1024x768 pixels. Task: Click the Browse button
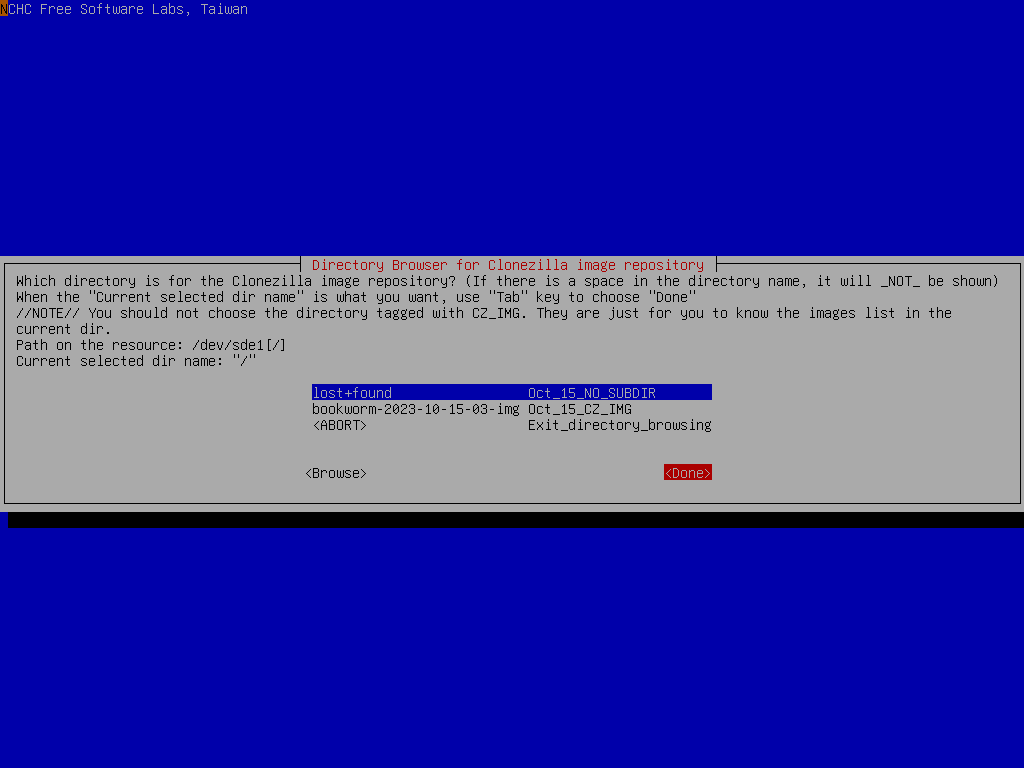(336, 472)
